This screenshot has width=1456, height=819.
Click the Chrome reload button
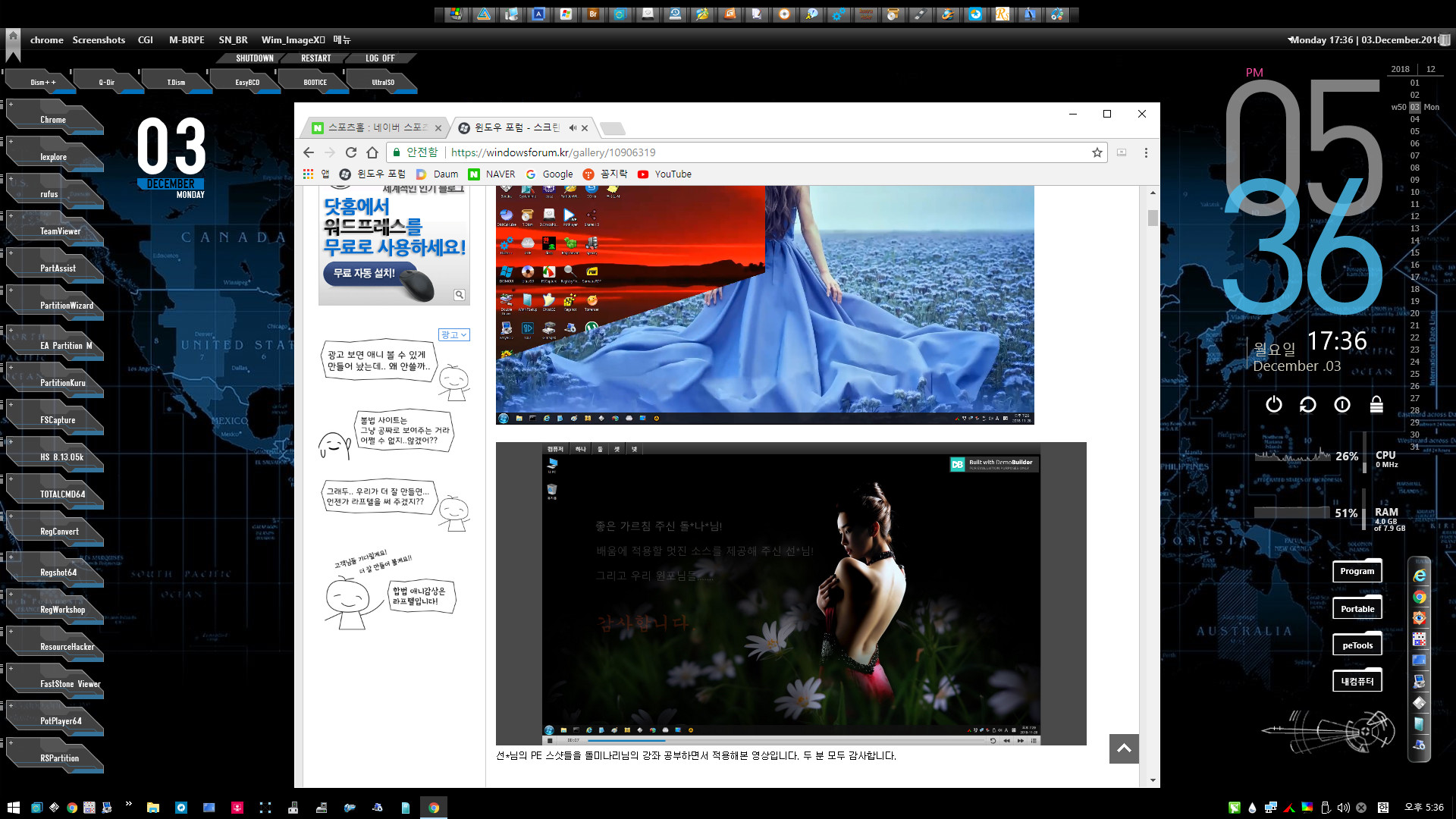350,152
